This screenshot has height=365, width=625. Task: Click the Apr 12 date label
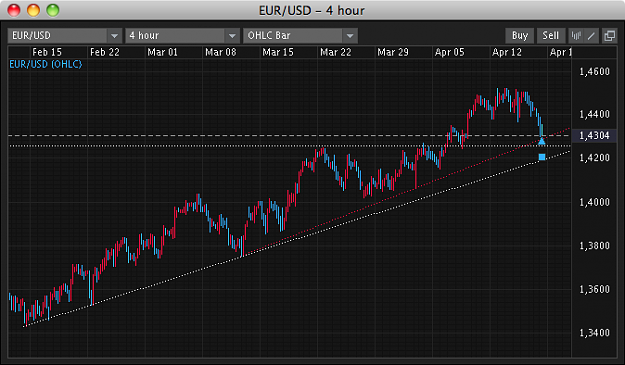[507, 52]
